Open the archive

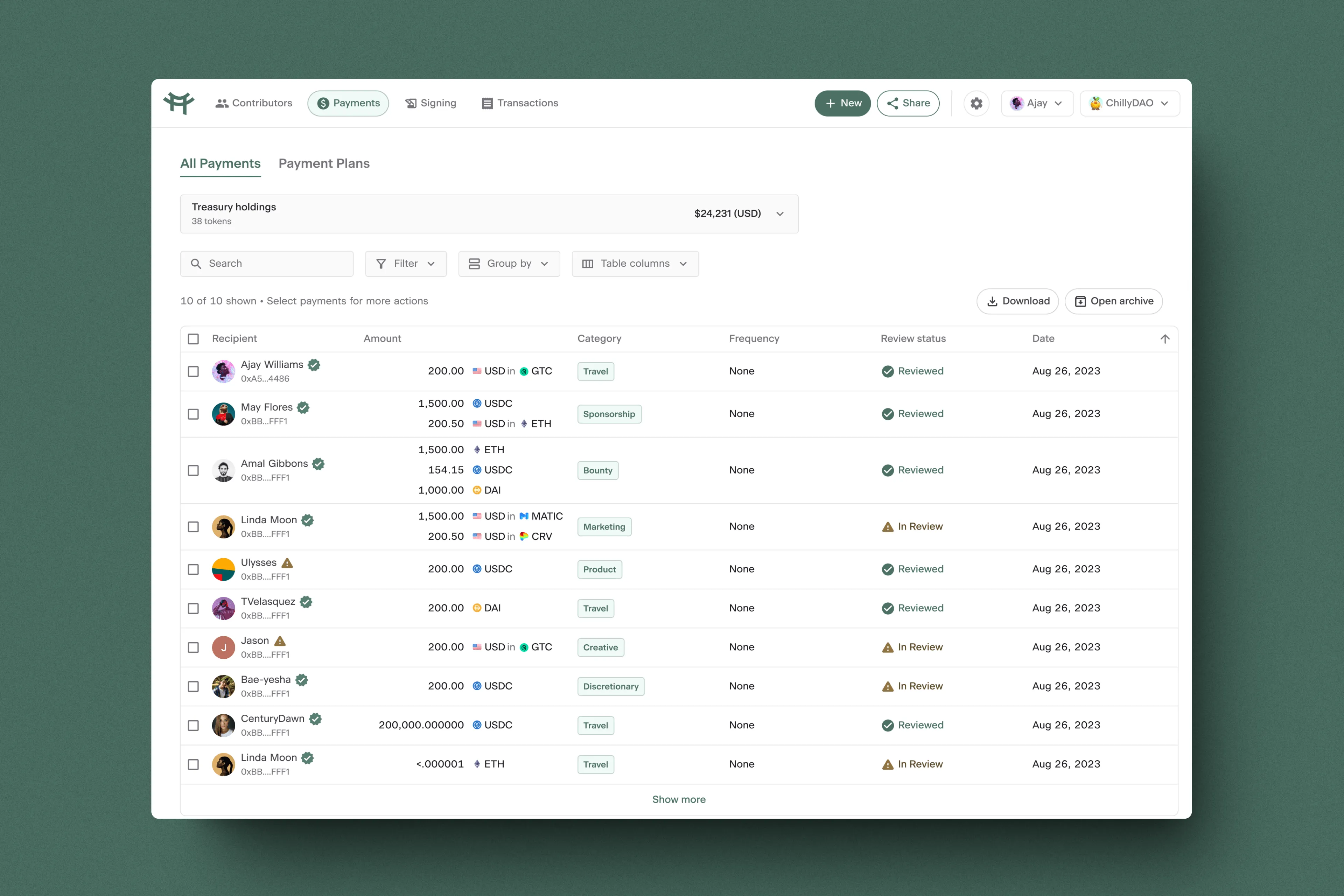point(1114,301)
